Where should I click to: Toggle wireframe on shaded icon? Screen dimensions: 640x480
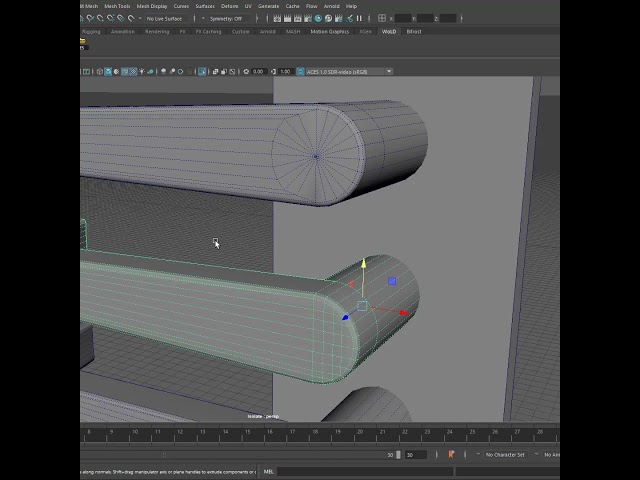[125, 72]
